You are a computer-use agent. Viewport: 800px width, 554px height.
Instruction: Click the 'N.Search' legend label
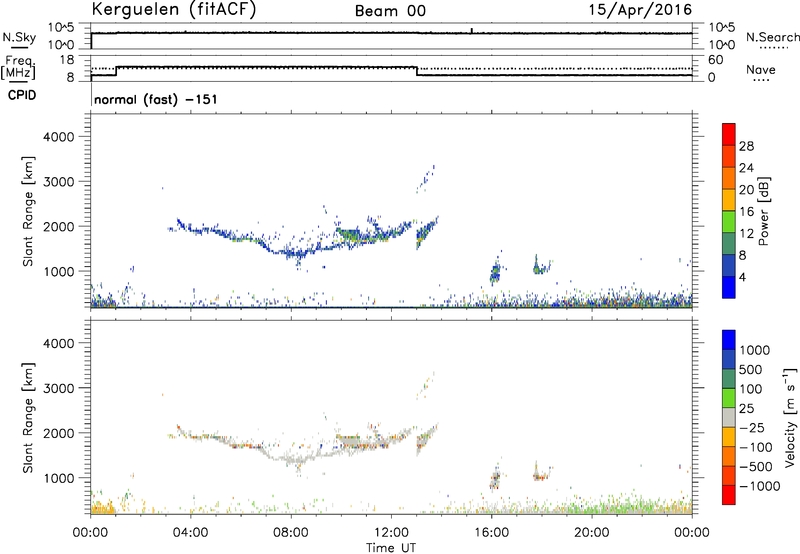pos(772,37)
